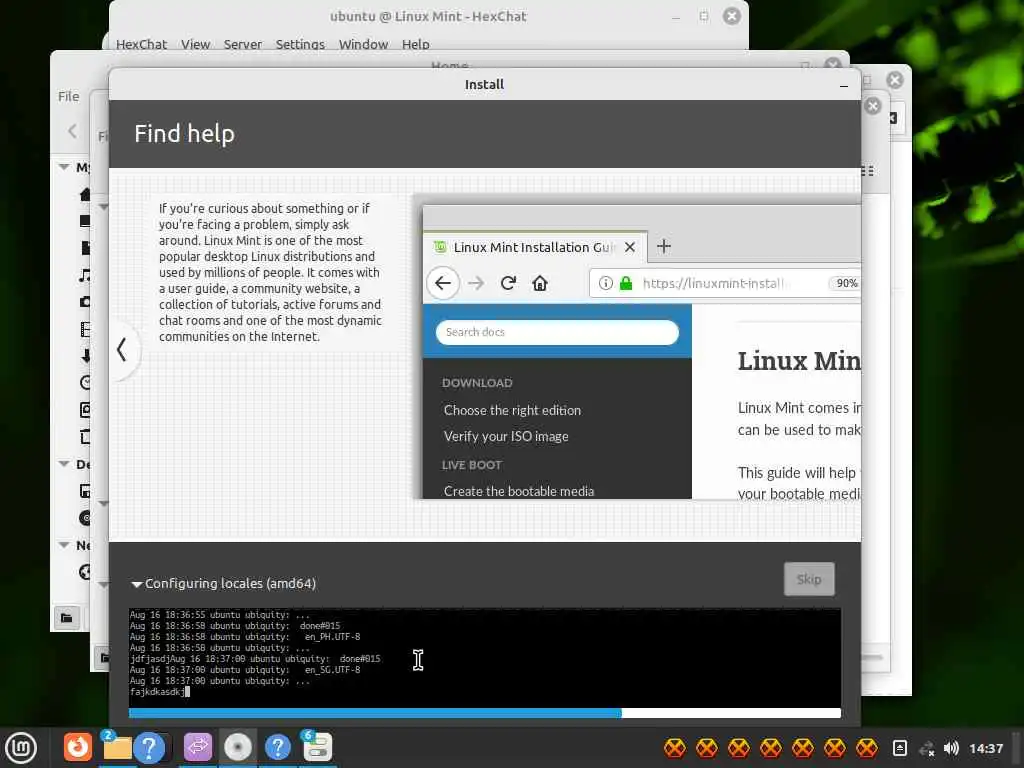Click the Find help slide heading
Viewport: 1024px width, 768px height.
click(x=184, y=133)
